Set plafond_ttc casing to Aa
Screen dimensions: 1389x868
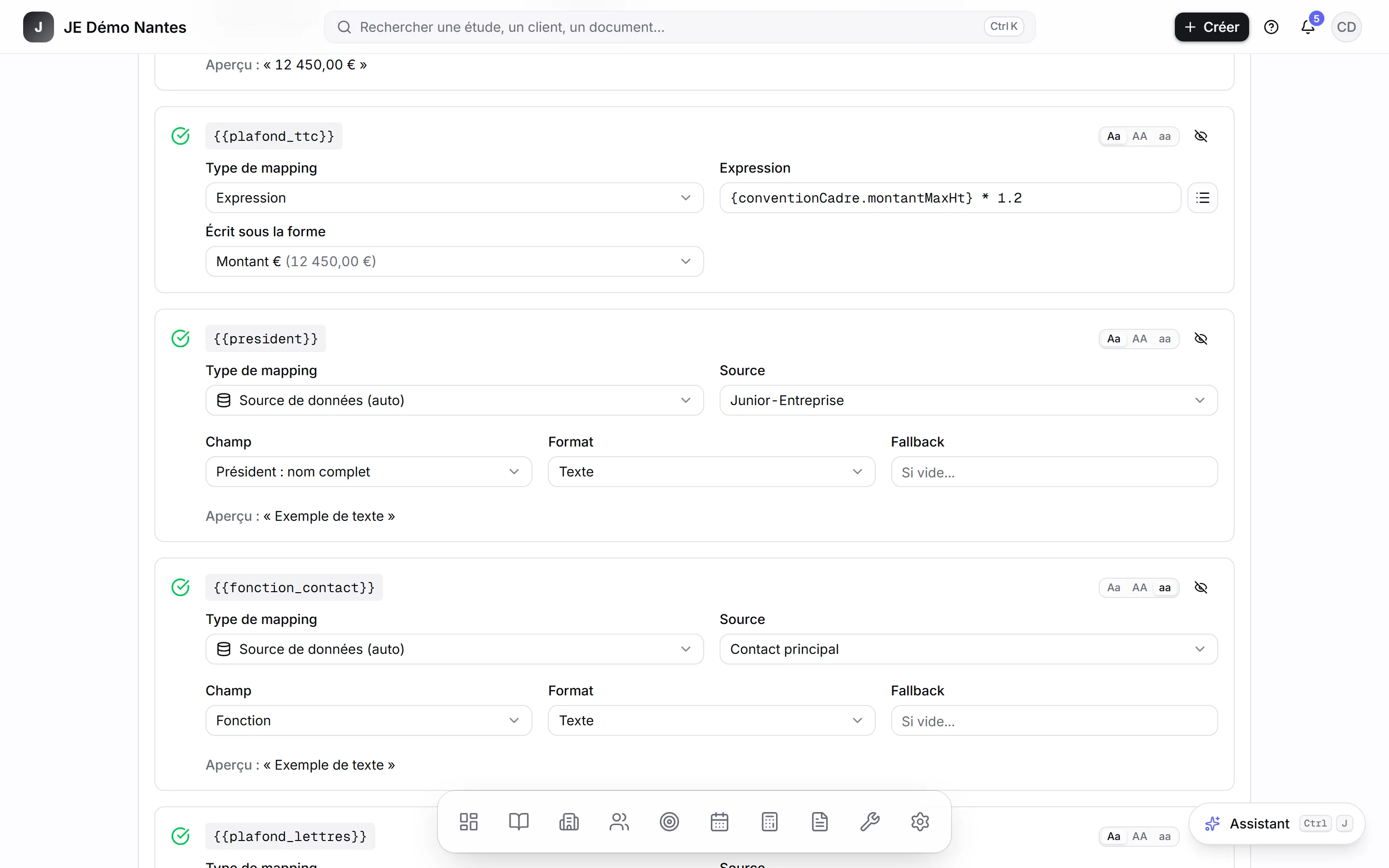point(1114,136)
